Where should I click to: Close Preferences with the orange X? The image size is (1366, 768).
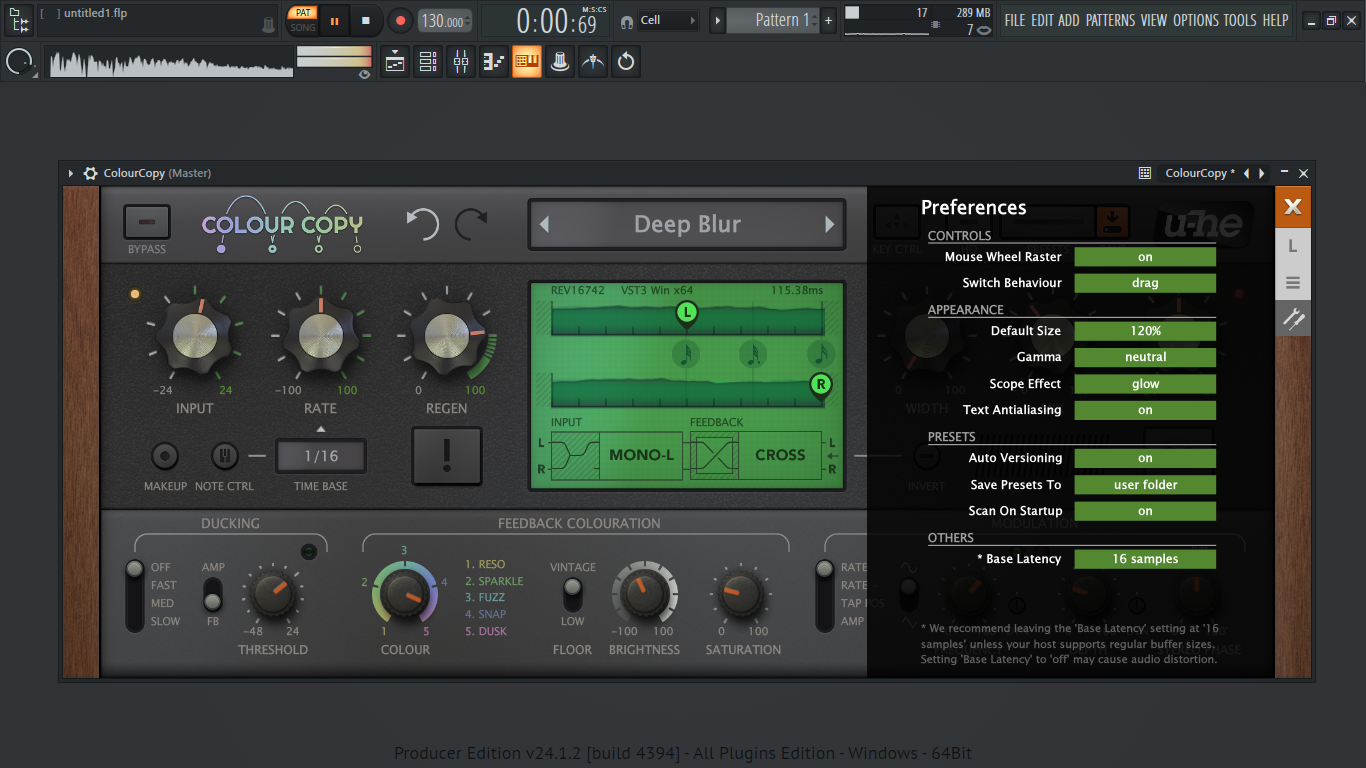(x=1293, y=207)
